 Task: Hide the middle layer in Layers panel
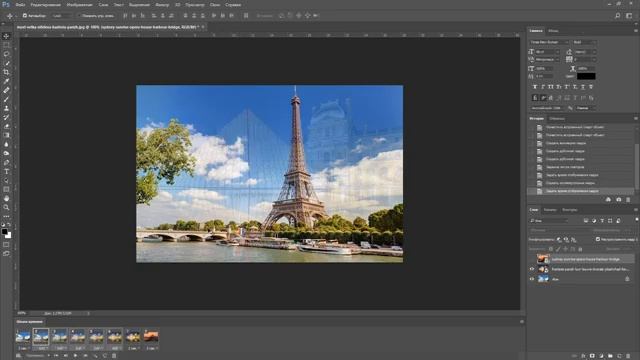532,269
